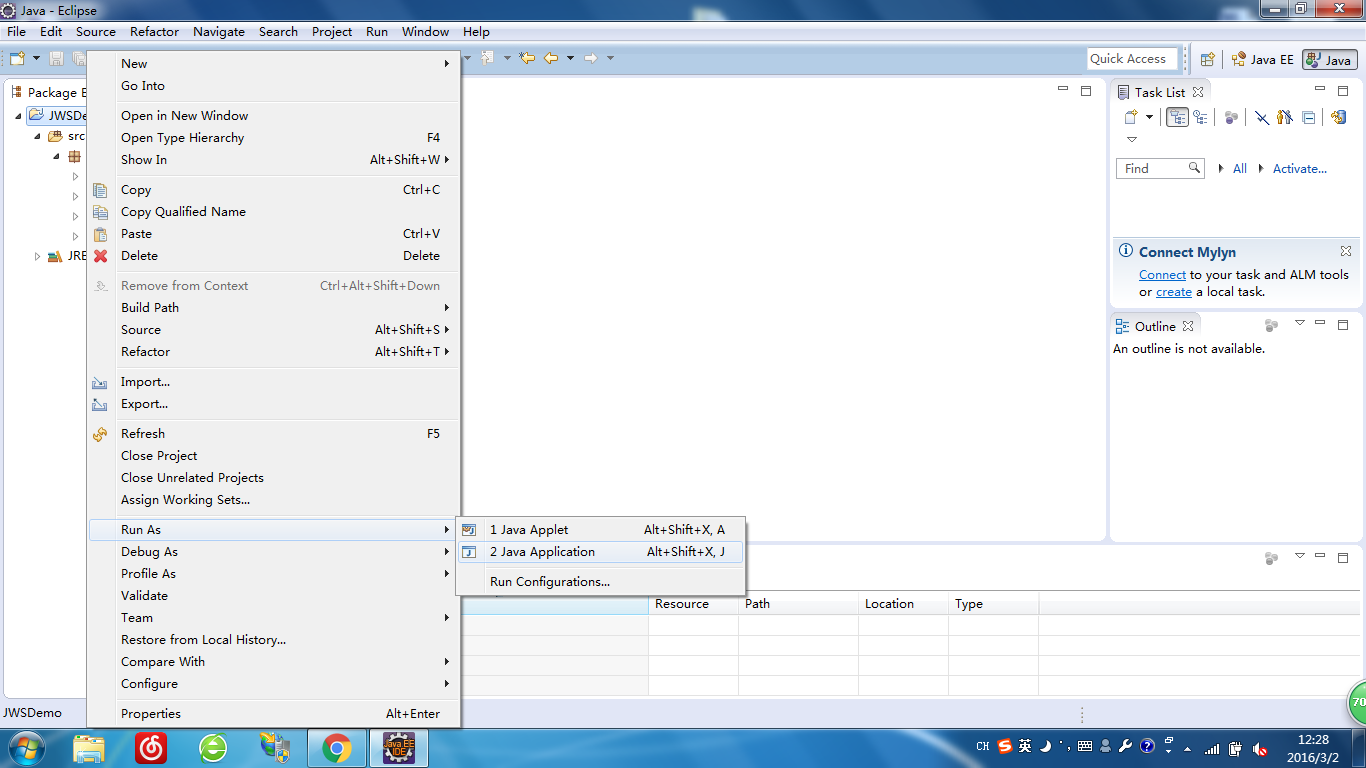The image size is (1366, 768).
Task: Click the Refresh icon in context menu
Action: 100,434
